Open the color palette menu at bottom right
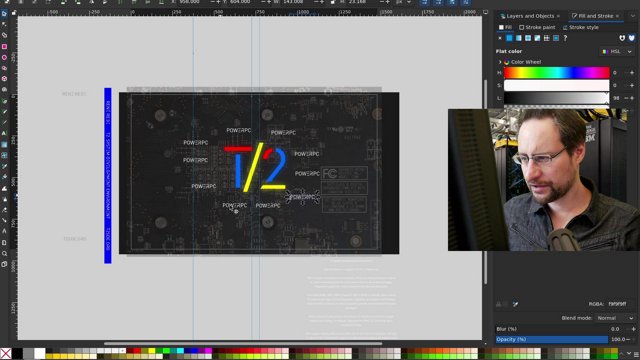The width and height of the screenshot is (640, 360). 636,353
